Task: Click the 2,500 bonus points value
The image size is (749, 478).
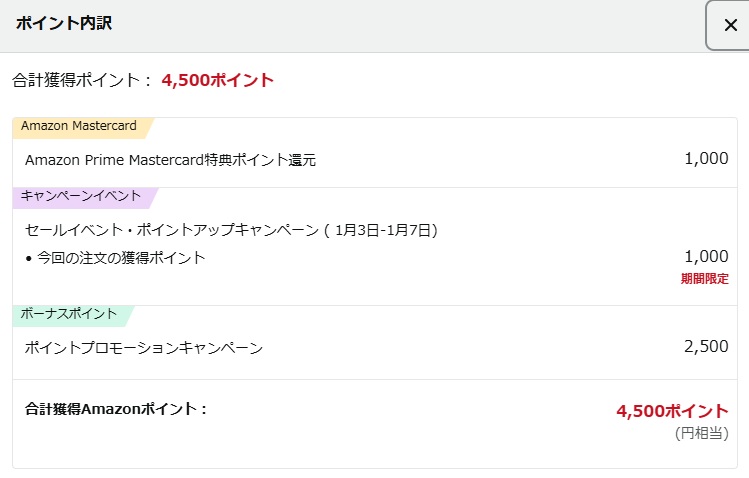Action: tap(706, 347)
